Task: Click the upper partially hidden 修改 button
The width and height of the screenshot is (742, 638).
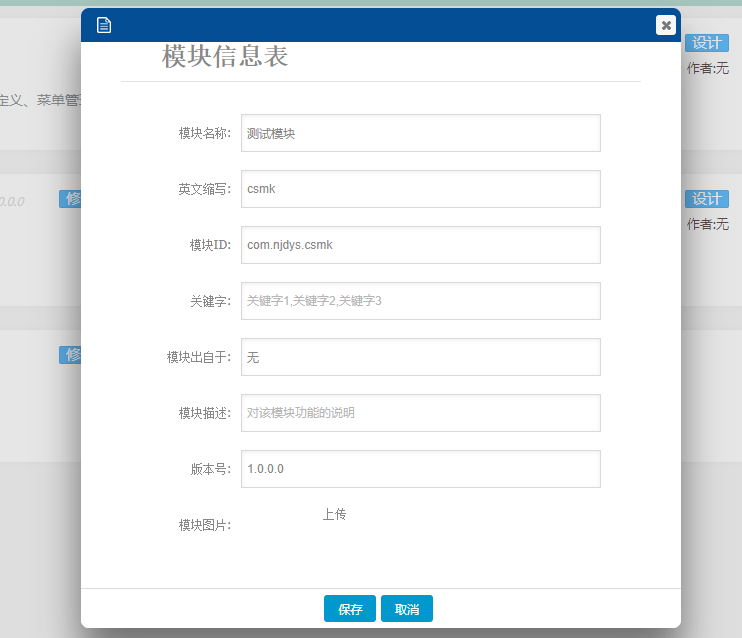Action: pyautogui.click(x=70, y=198)
